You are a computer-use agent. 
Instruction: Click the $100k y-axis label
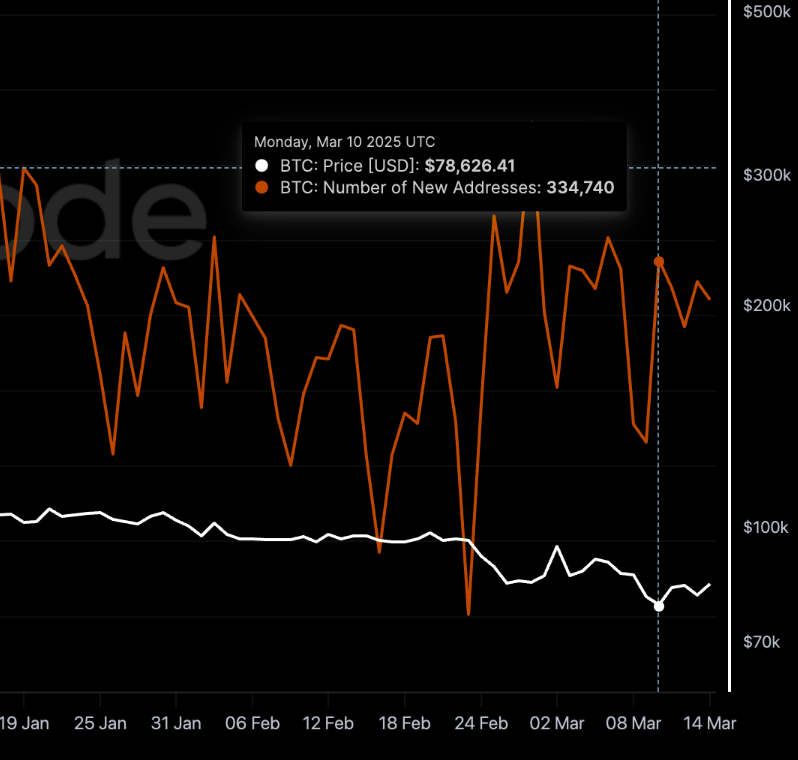coord(767,528)
